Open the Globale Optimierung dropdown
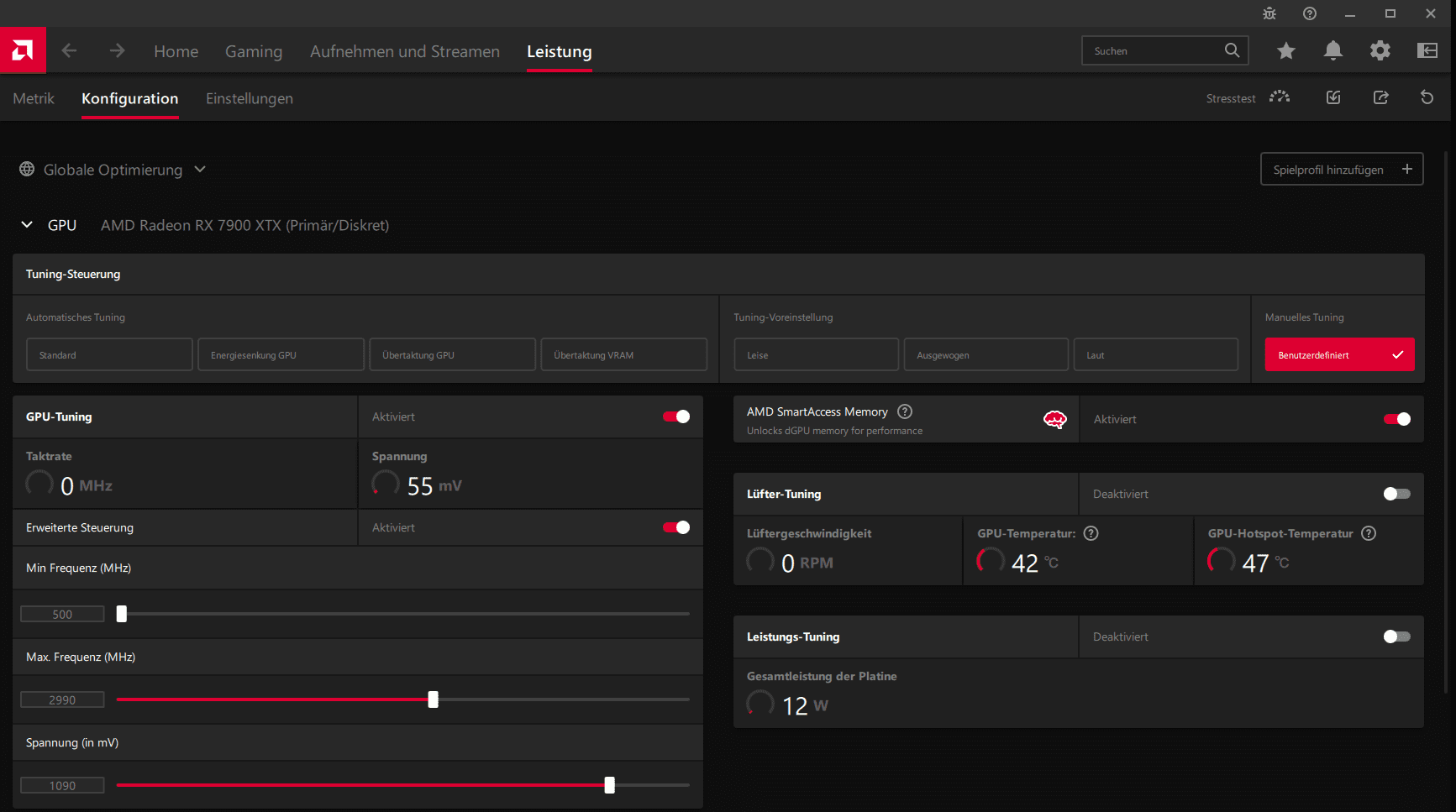Viewport: 1456px width, 812px height. [x=113, y=170]
